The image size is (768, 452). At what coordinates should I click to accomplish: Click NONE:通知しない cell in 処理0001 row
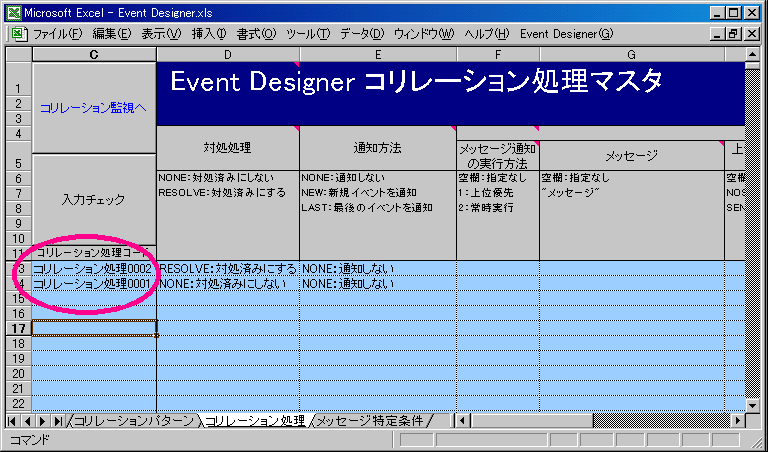point(378,284)
